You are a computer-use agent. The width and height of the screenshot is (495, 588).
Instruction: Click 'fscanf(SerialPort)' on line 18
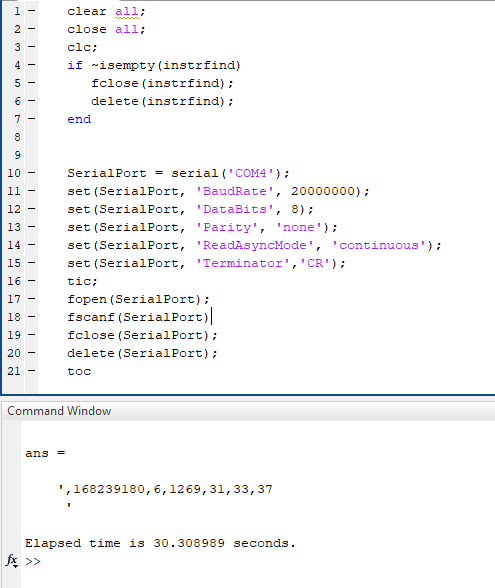138,317
